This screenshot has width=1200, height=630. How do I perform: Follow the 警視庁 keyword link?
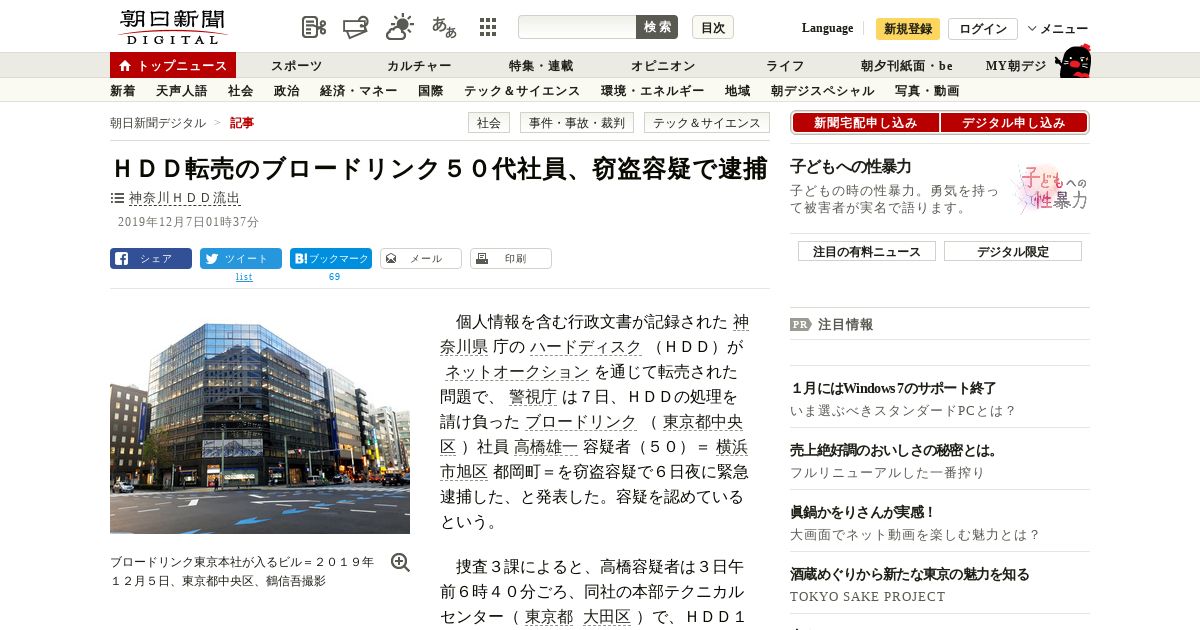click(532, 397)
